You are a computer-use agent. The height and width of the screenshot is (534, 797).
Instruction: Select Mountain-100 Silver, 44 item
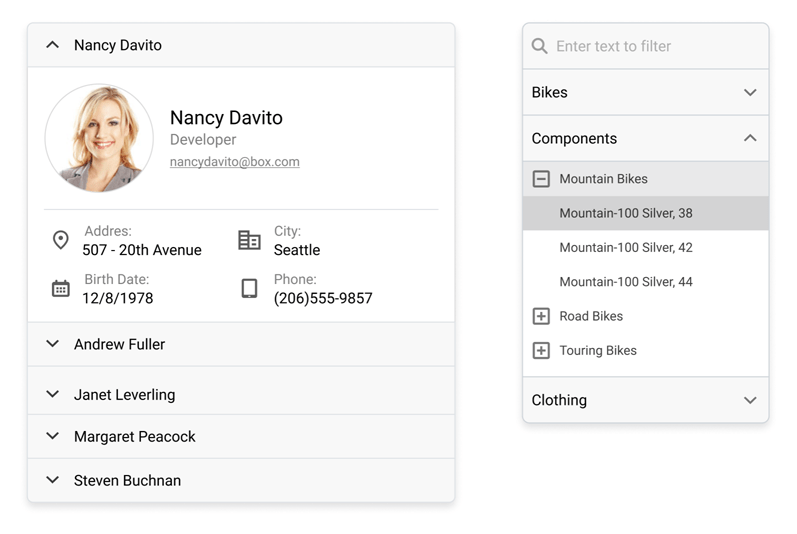pos(626,282)
